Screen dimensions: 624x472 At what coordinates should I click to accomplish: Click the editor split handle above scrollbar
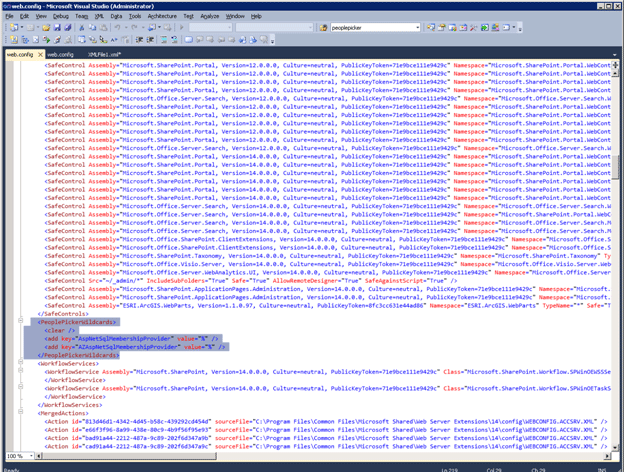(615, 65)
